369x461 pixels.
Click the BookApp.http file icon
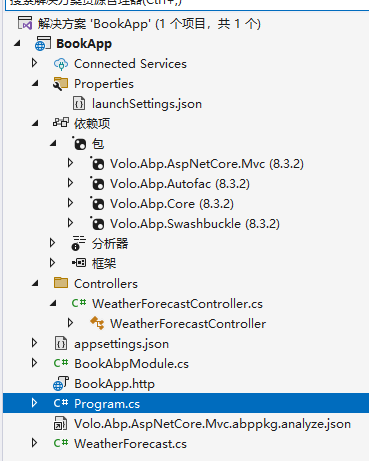click(x=61, y=384)
